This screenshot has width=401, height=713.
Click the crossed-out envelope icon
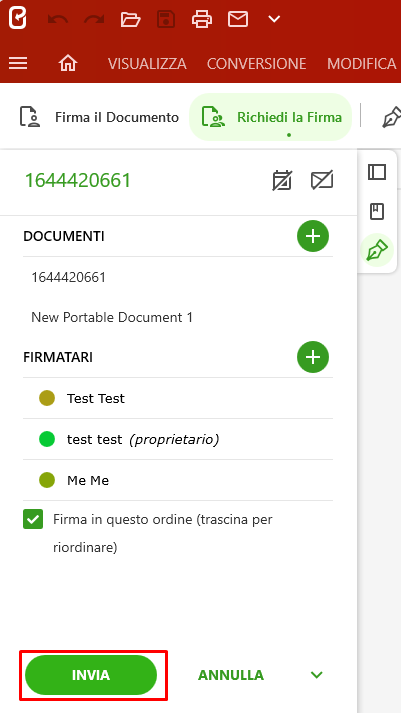[322, 180]
